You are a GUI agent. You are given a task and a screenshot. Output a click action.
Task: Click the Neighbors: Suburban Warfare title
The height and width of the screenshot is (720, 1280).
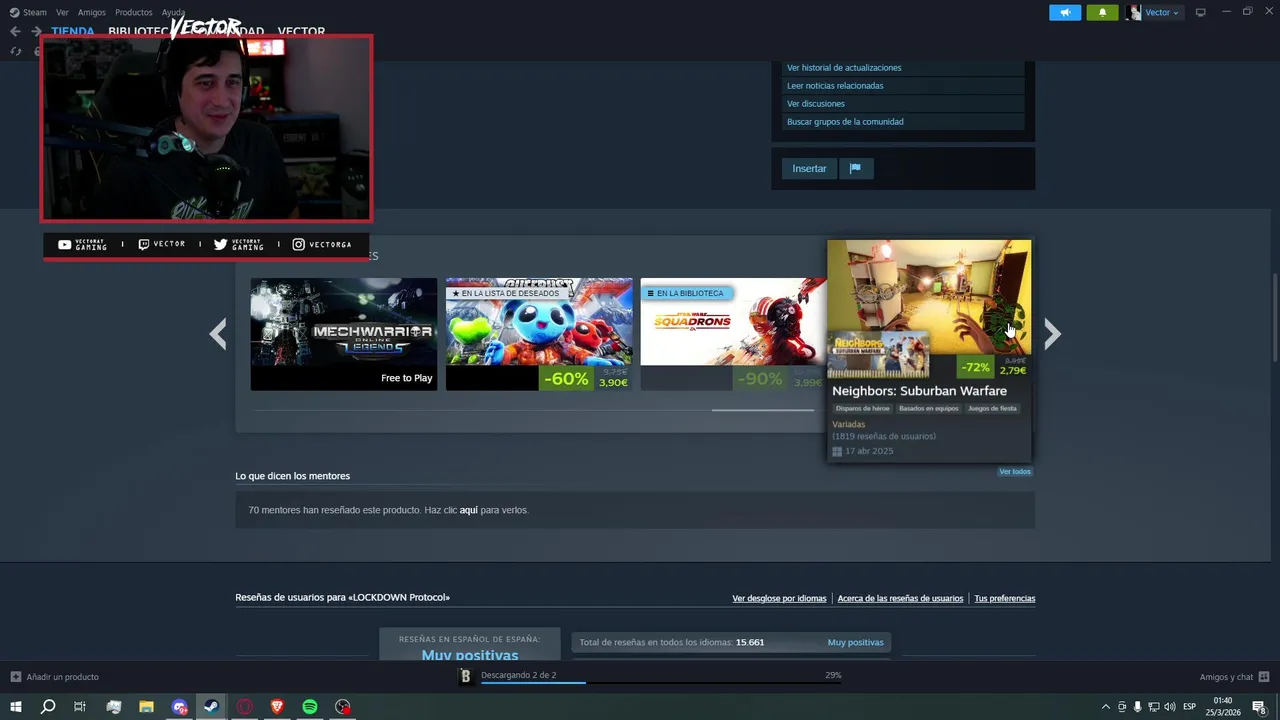coord(919,391)
